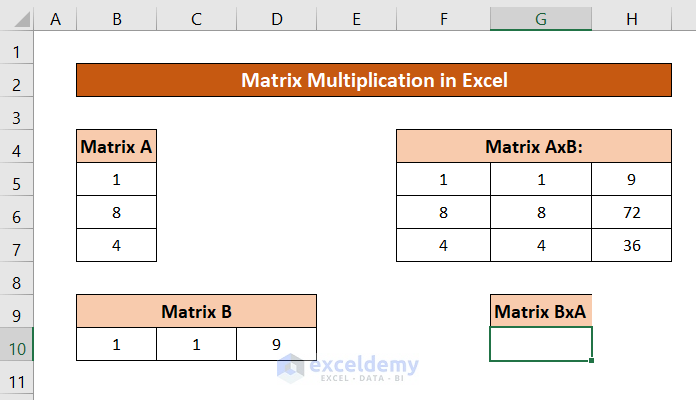This screenshot has height=400, width=696.
Task: Click the Matrix AxB: header cell
Action: [x=534, y=147]
